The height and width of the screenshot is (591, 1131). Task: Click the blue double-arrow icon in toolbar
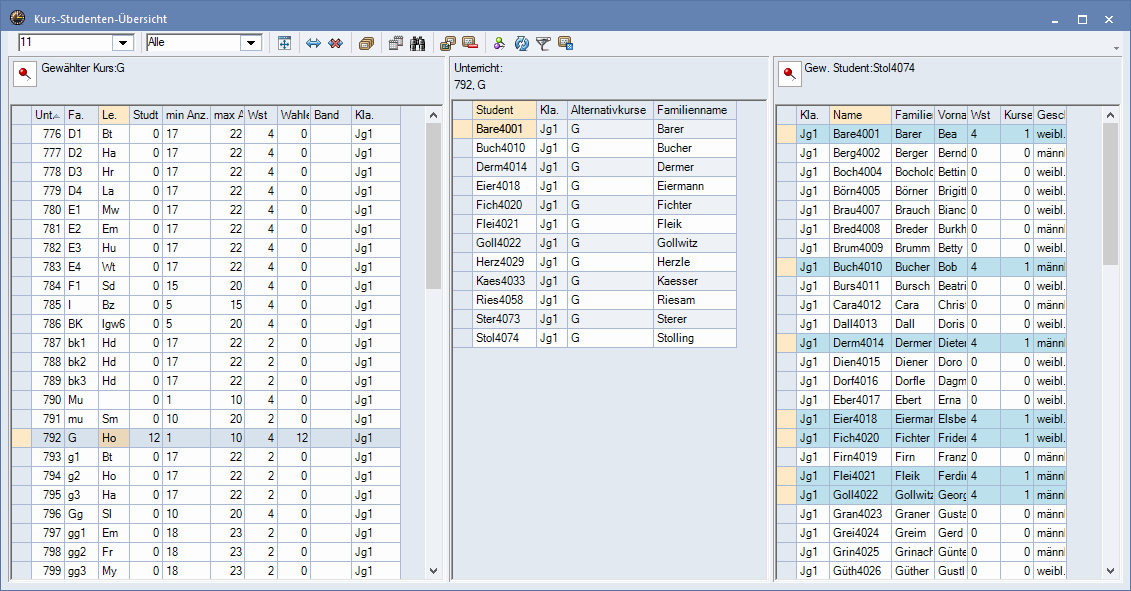click(313, 43)
